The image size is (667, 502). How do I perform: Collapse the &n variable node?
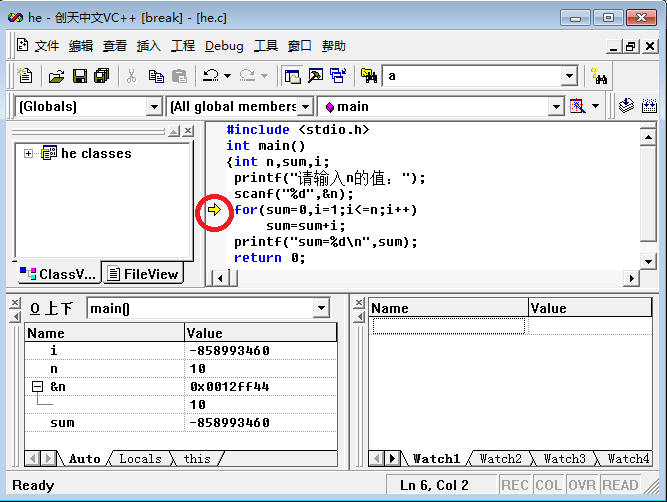(37, 386)
